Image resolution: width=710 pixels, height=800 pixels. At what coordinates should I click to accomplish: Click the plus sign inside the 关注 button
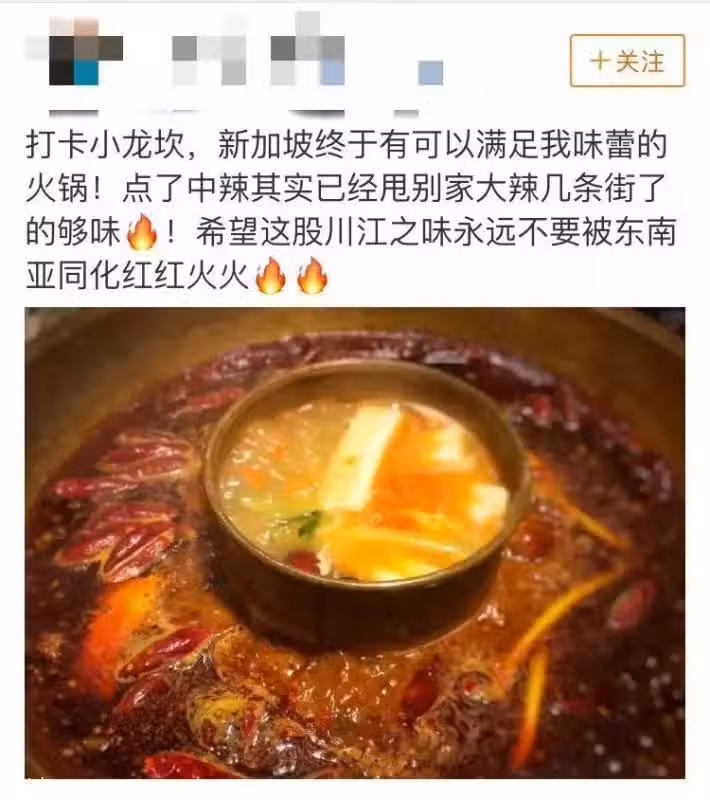coord(600,61)
